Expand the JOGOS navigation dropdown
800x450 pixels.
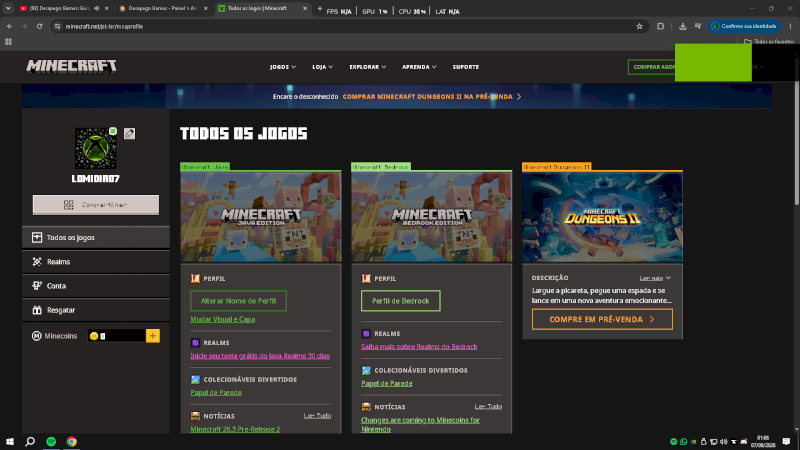point(283,67)
